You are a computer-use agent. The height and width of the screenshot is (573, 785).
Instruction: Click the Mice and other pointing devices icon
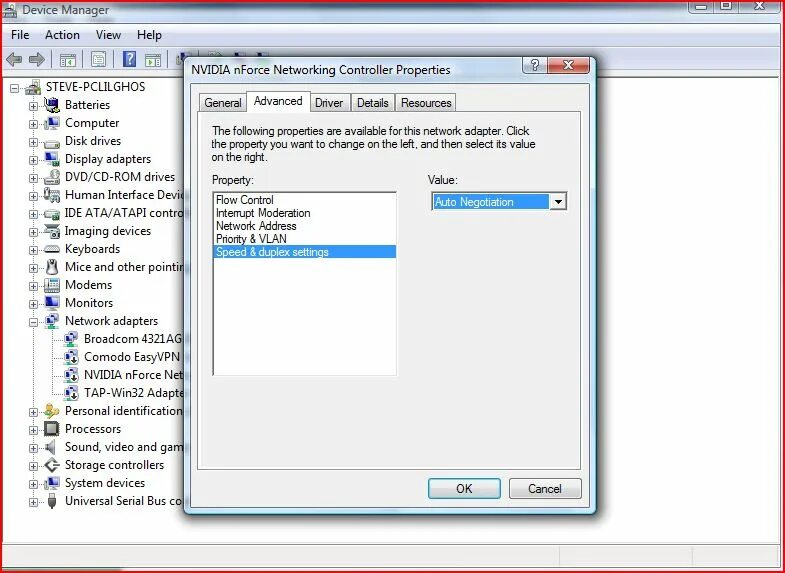coord(52,267)
